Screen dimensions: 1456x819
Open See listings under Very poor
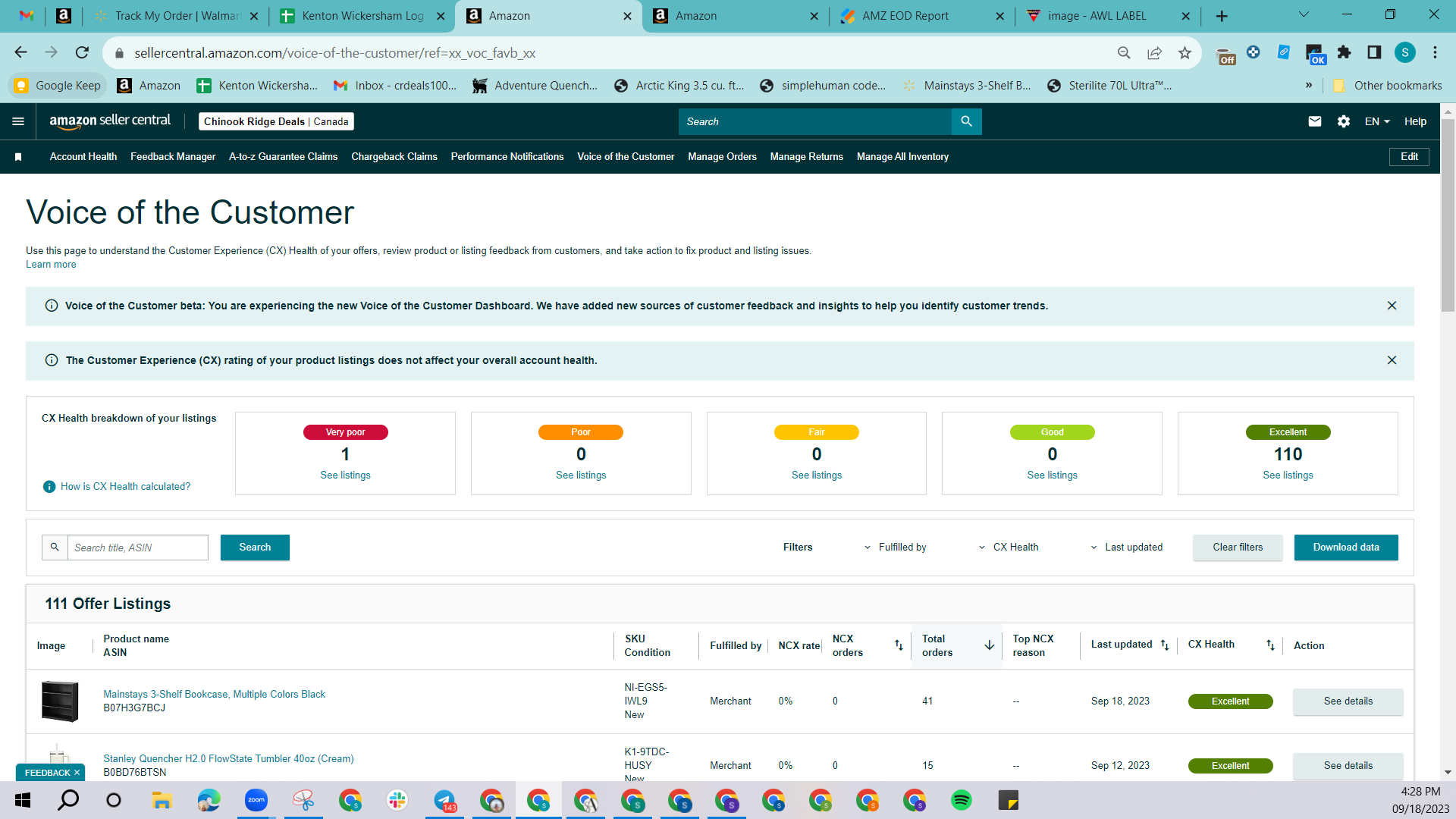(345, 475)
